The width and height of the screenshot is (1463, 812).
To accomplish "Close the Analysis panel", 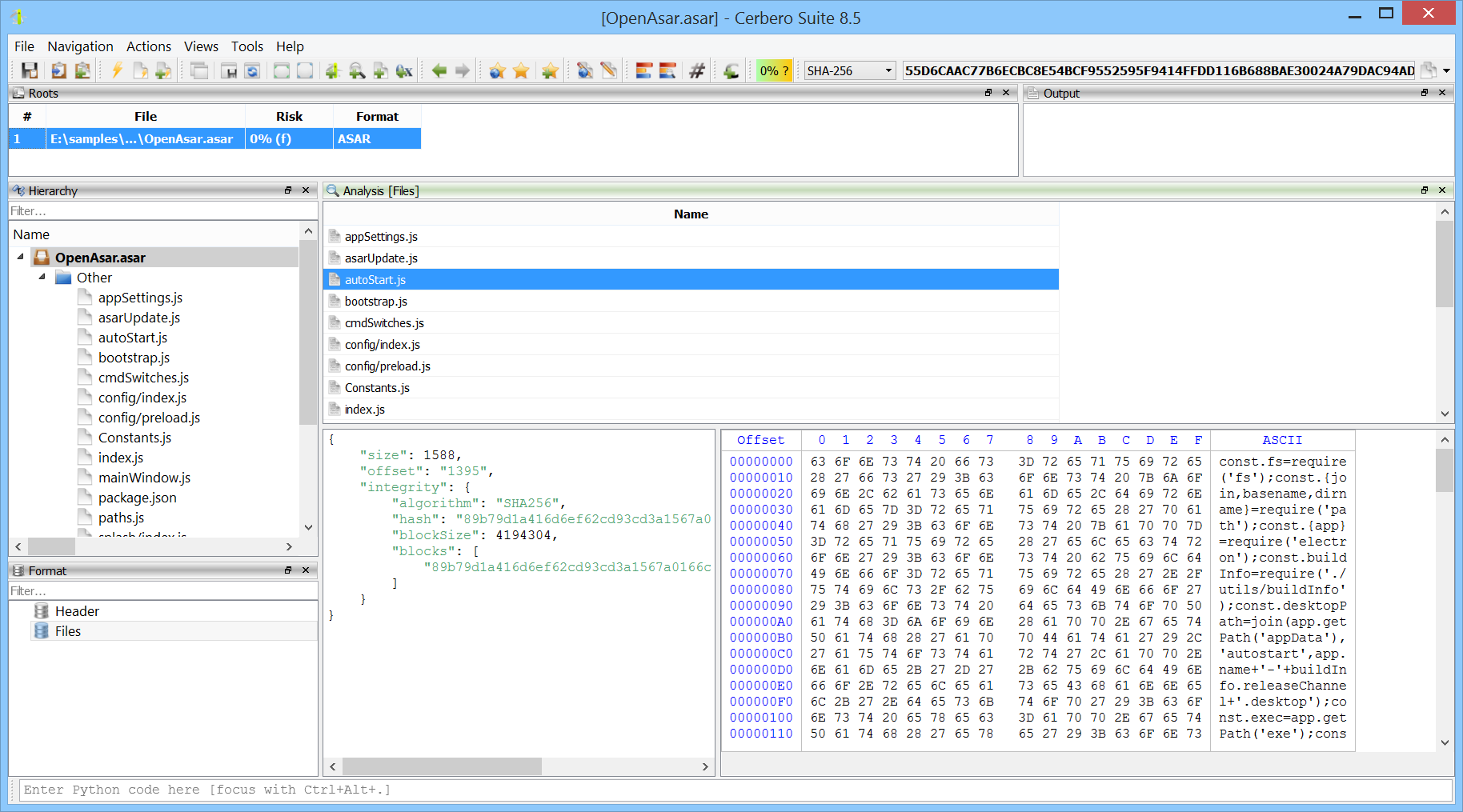I will click(x=1442, y=190).
